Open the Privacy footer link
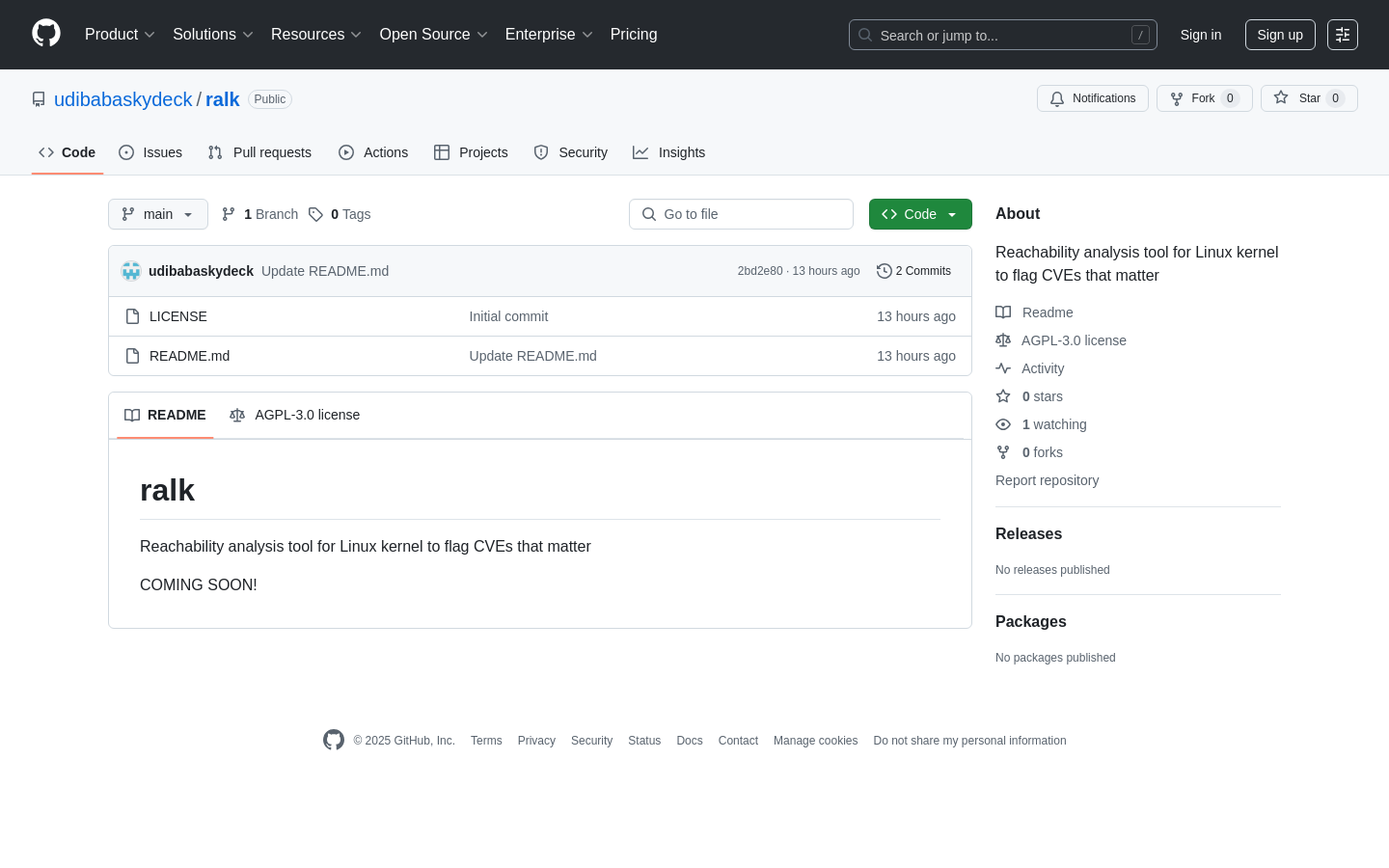The height and width of the screenshot is (868, 1389). (536, 741)
